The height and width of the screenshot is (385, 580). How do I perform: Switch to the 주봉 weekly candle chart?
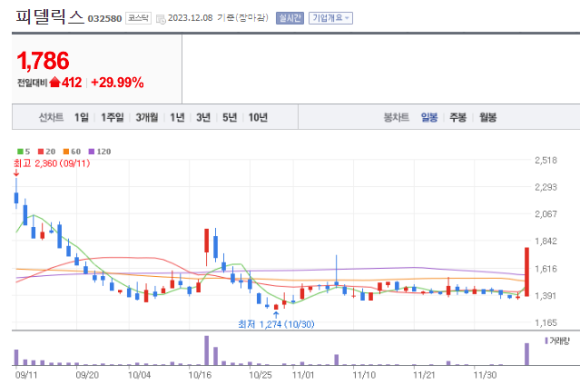coord(458,118)
